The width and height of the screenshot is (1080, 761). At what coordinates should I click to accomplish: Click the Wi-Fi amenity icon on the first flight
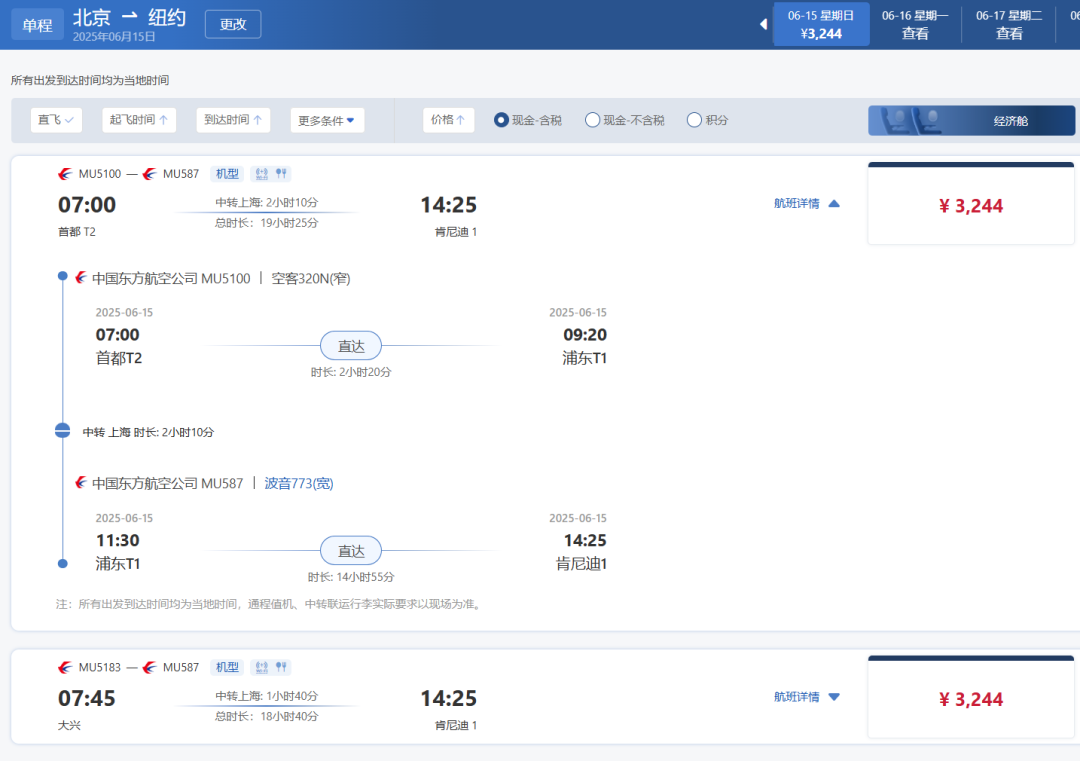[x=262, y=174]
